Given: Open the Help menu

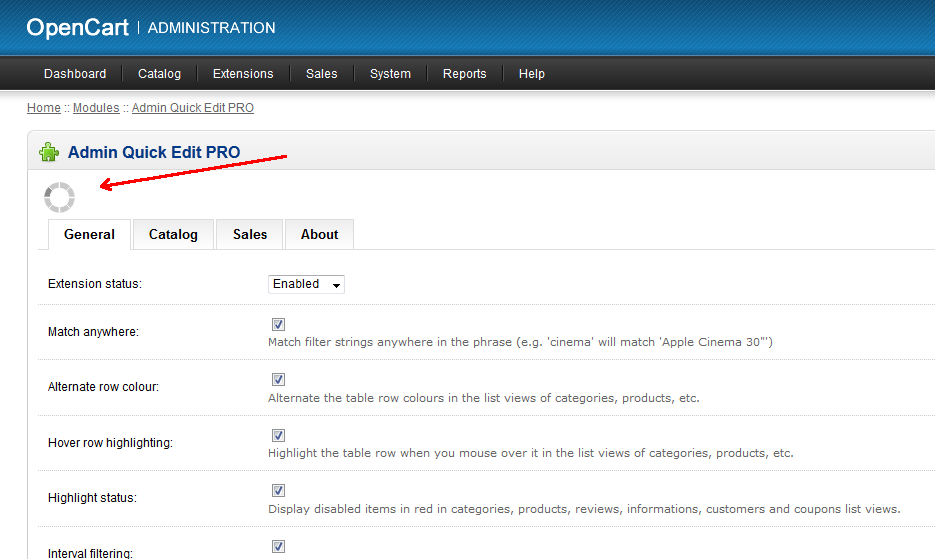Looking at the screenshot, I should 531,73.
